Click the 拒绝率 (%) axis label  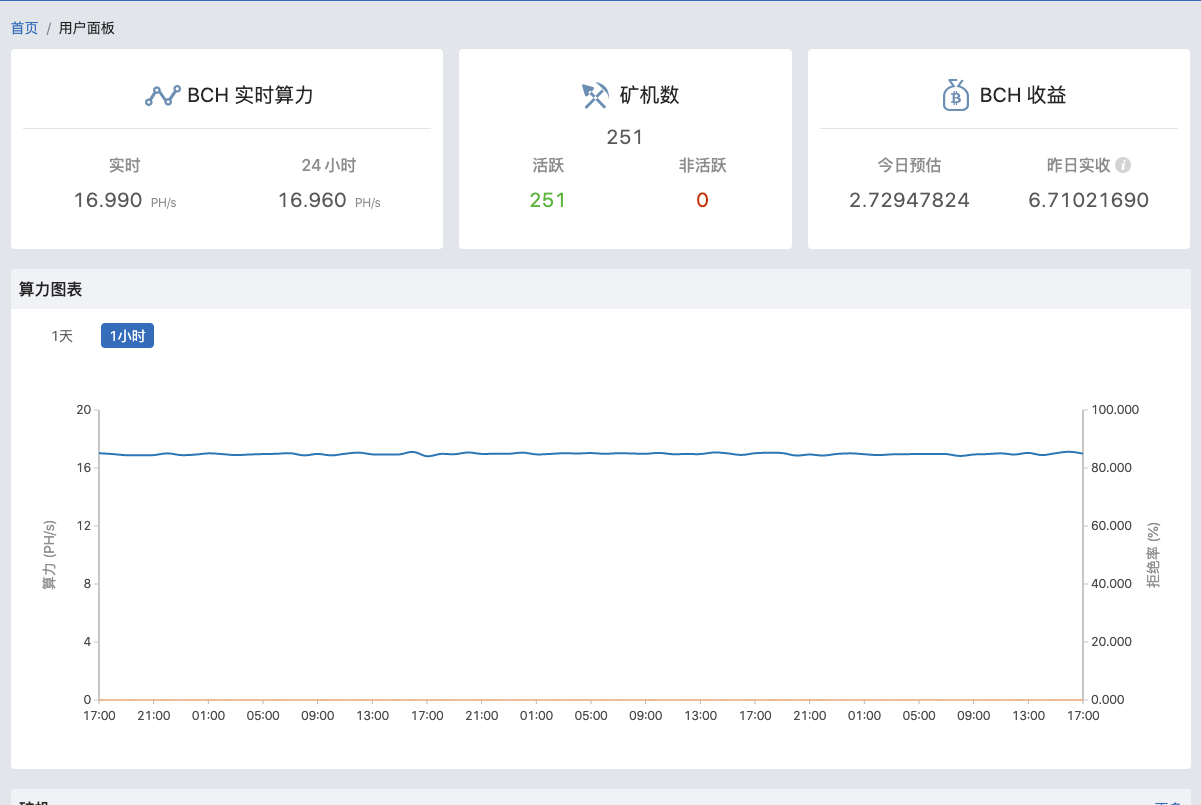[1153, 554]
